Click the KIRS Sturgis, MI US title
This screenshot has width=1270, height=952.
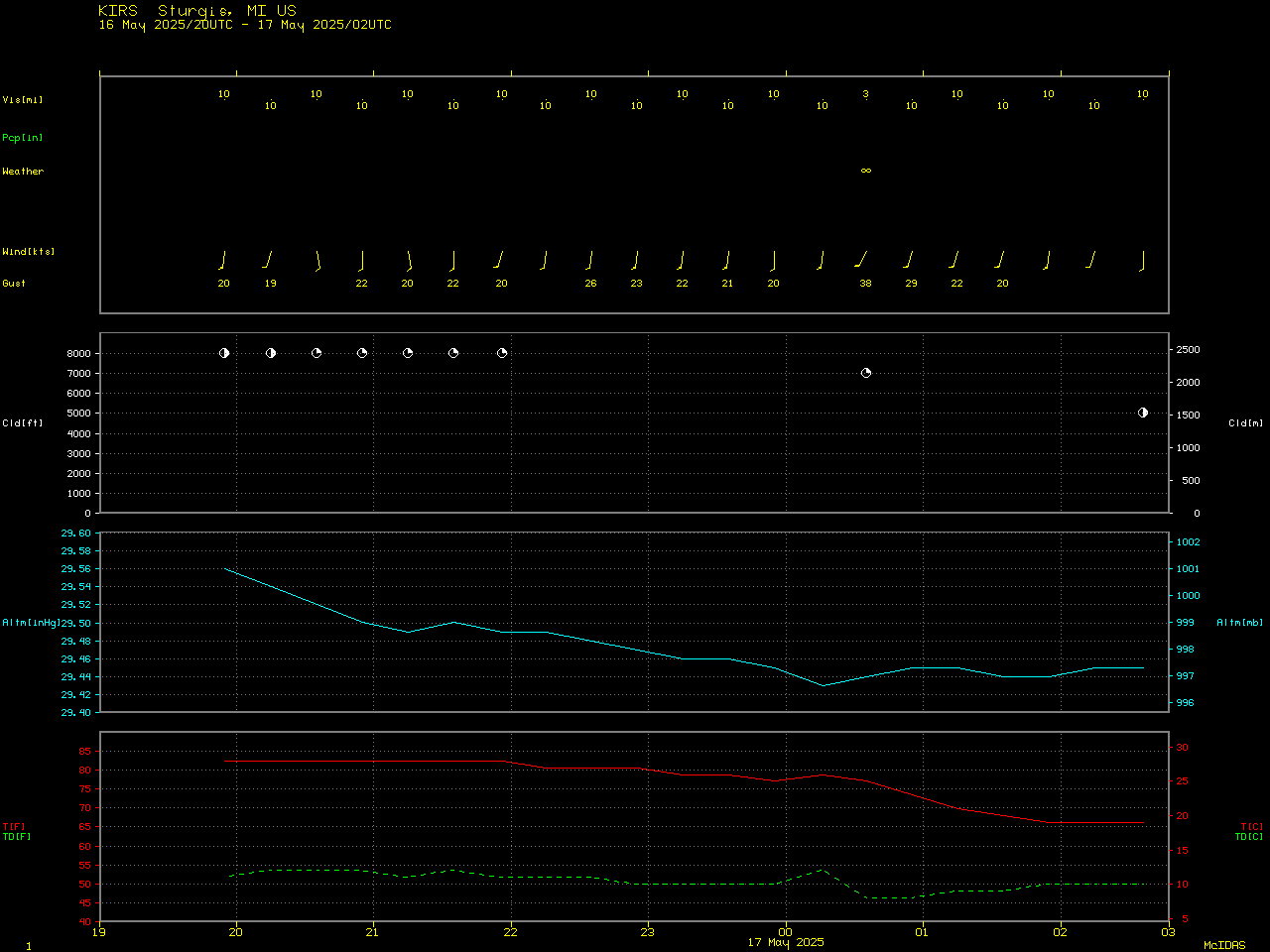click(196, 11)
